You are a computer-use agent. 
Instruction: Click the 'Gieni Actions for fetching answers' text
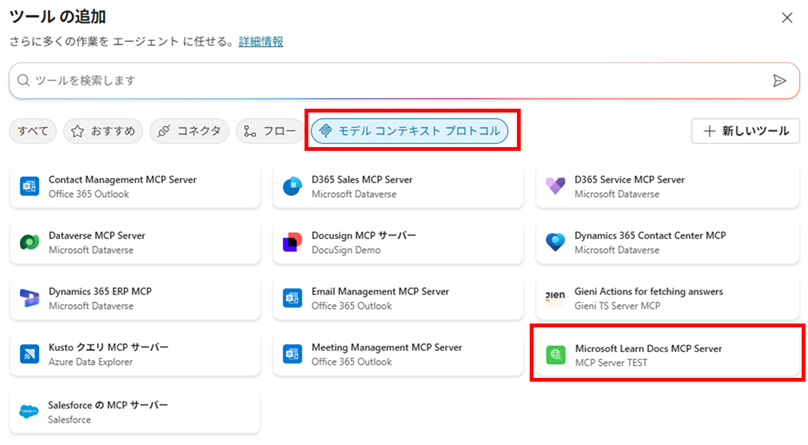[x=649, y=292]
